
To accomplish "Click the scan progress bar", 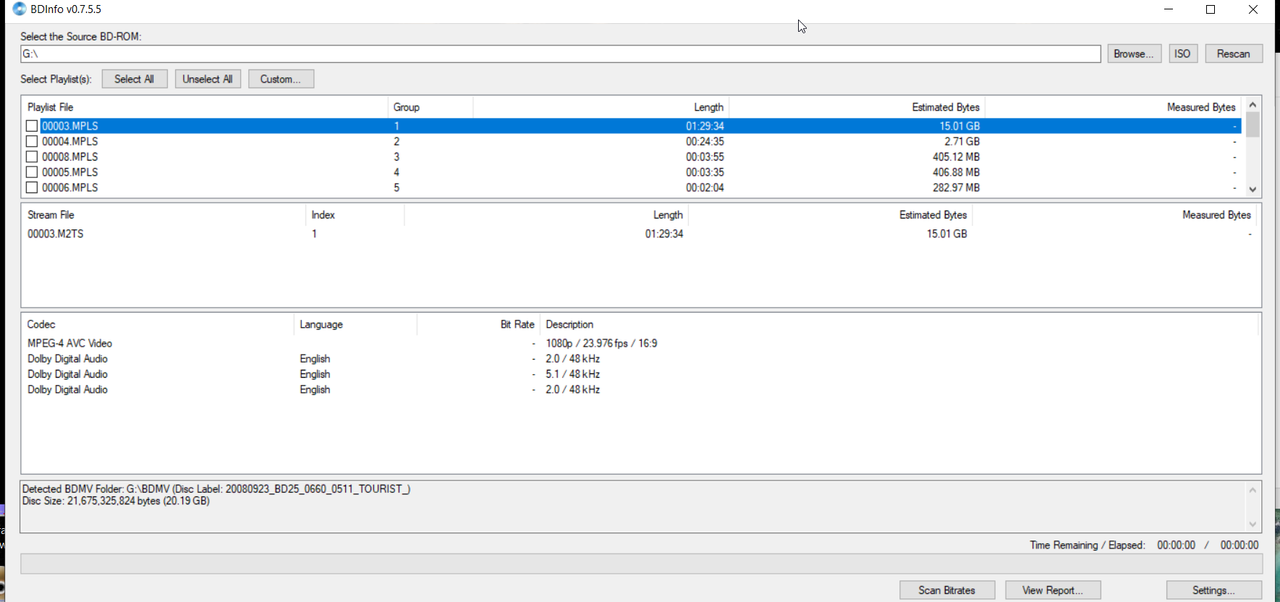I will (x=640, y=565).
